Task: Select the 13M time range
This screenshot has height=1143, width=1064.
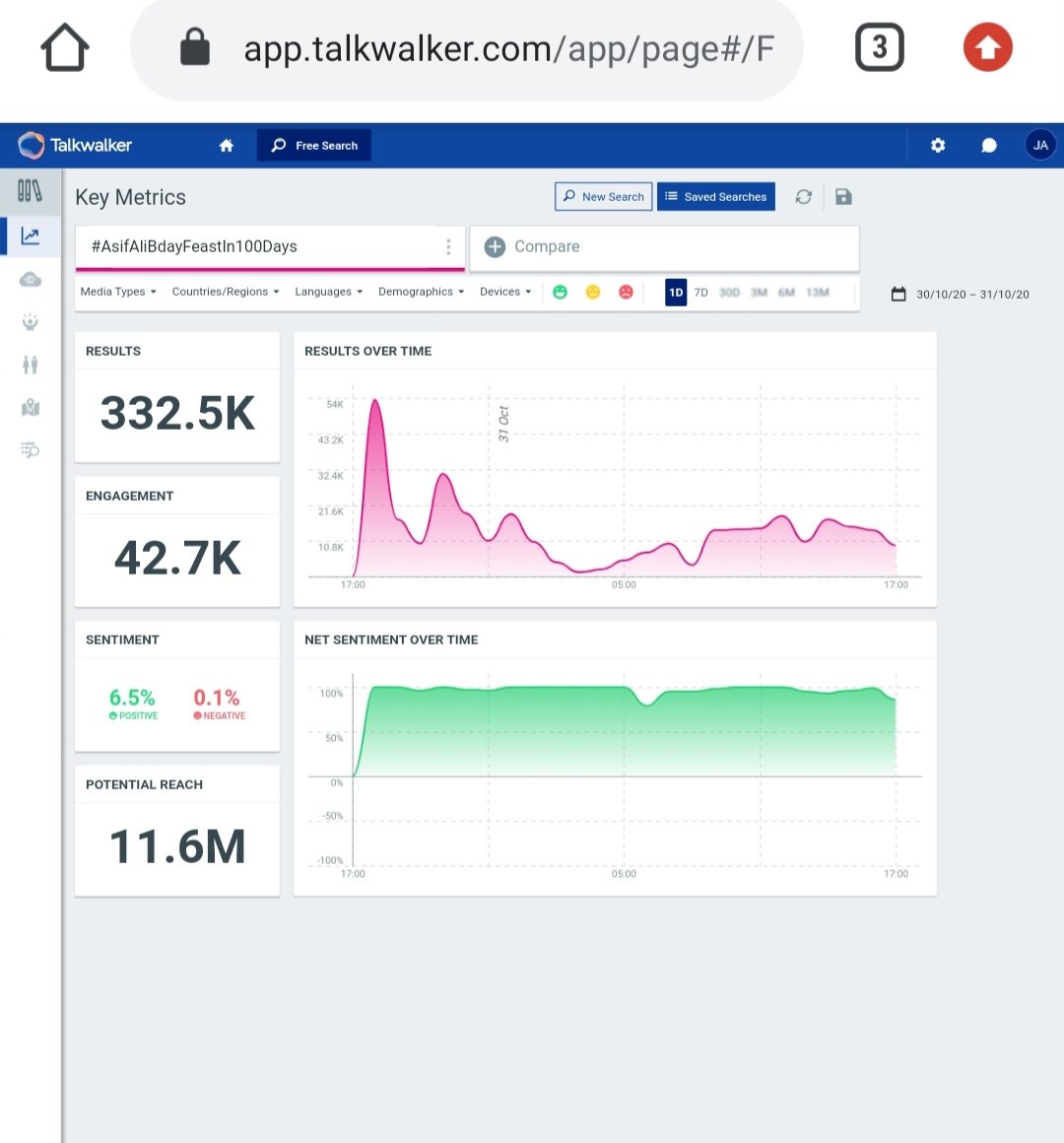Action: pyautogui.click(x=818, y=293)
